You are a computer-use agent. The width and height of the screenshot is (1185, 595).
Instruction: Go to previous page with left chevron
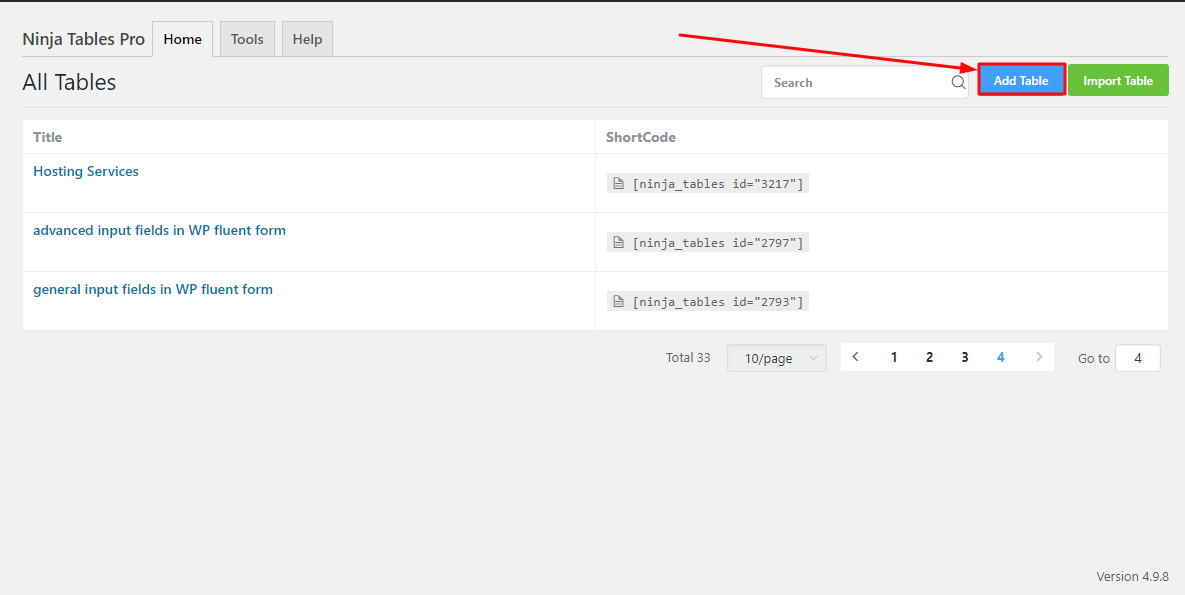point(856,357)
